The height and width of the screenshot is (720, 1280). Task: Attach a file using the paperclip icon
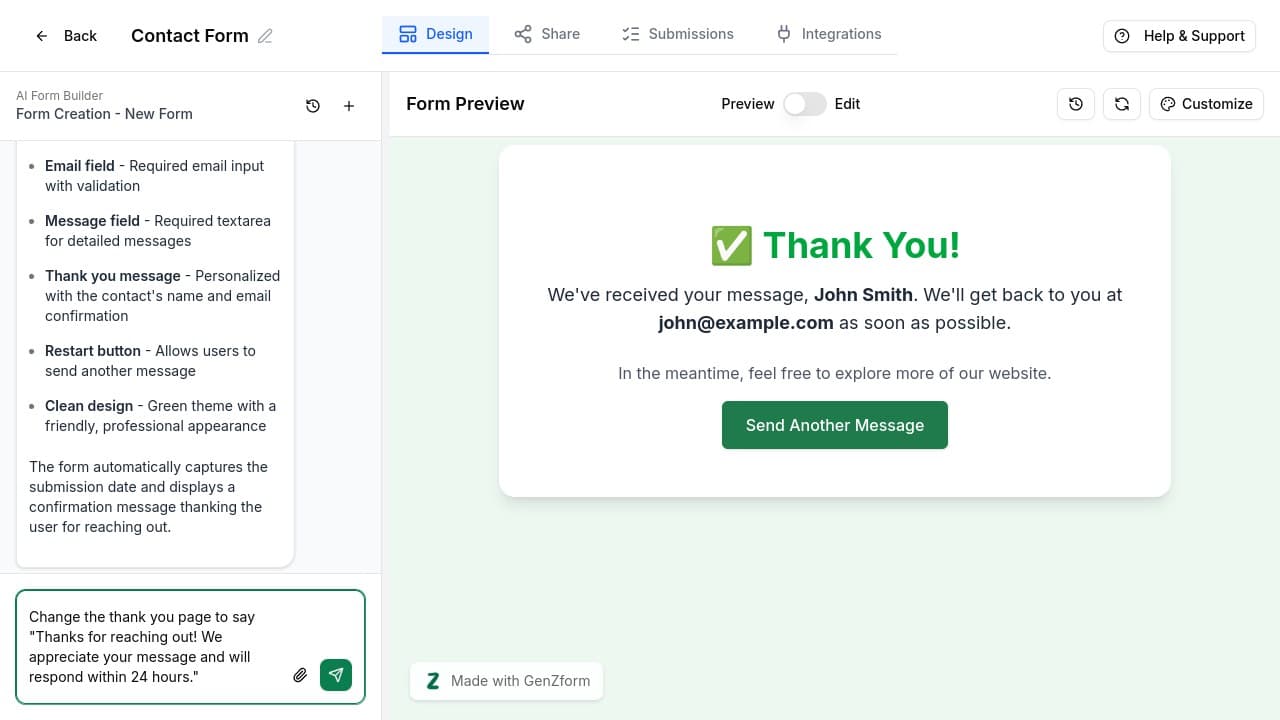coord(300,675)
